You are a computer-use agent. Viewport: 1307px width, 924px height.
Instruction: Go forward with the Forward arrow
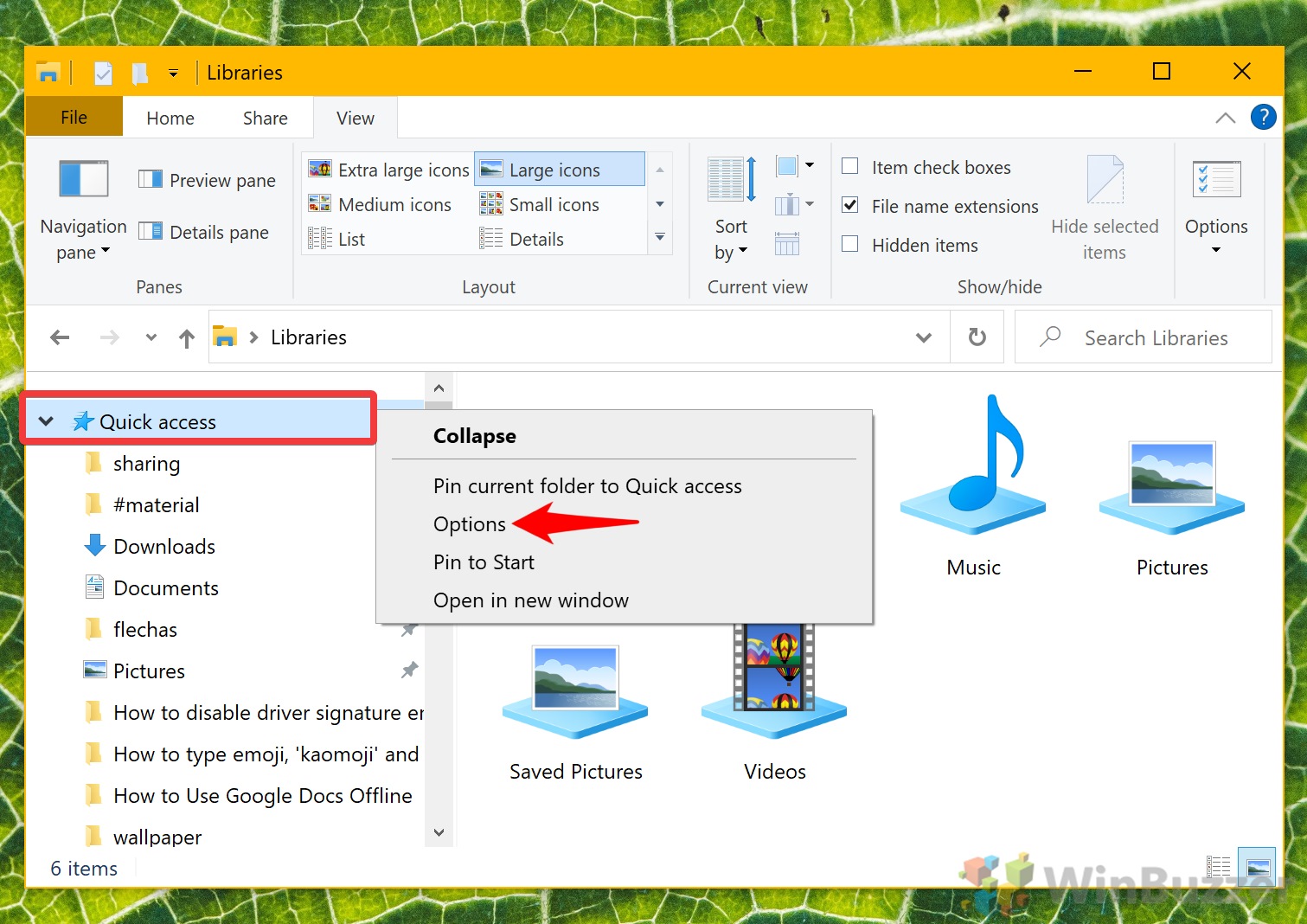click(110, 337)
